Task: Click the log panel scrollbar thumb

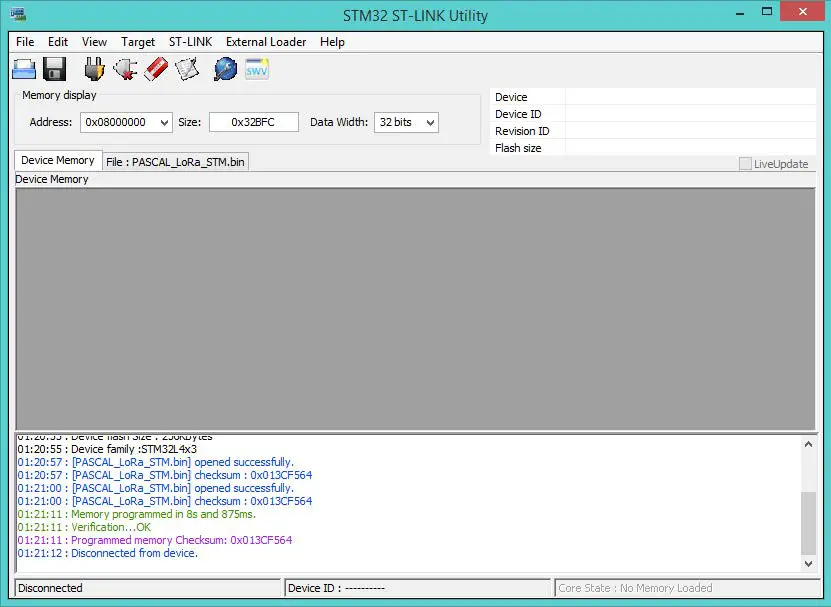Action: click(808, 523)
